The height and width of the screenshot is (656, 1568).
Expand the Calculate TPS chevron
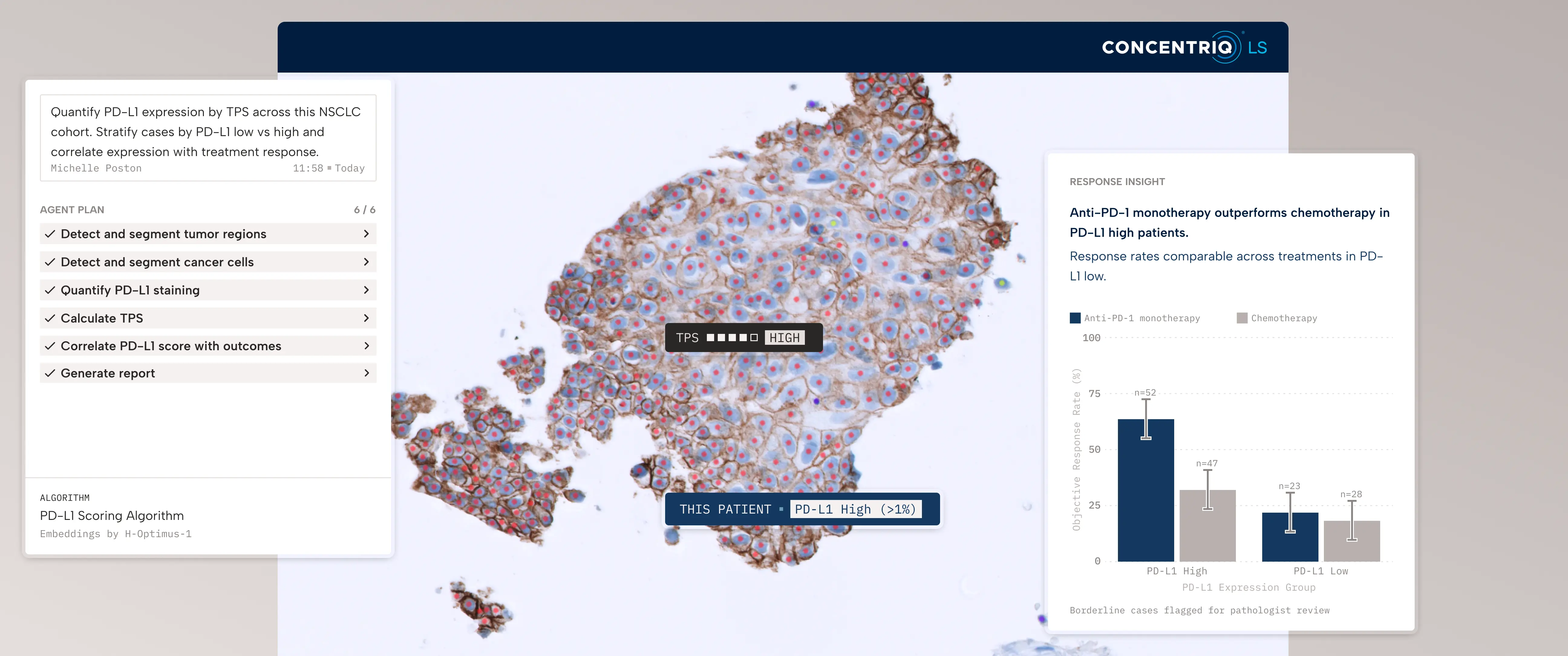pos(366,318)
